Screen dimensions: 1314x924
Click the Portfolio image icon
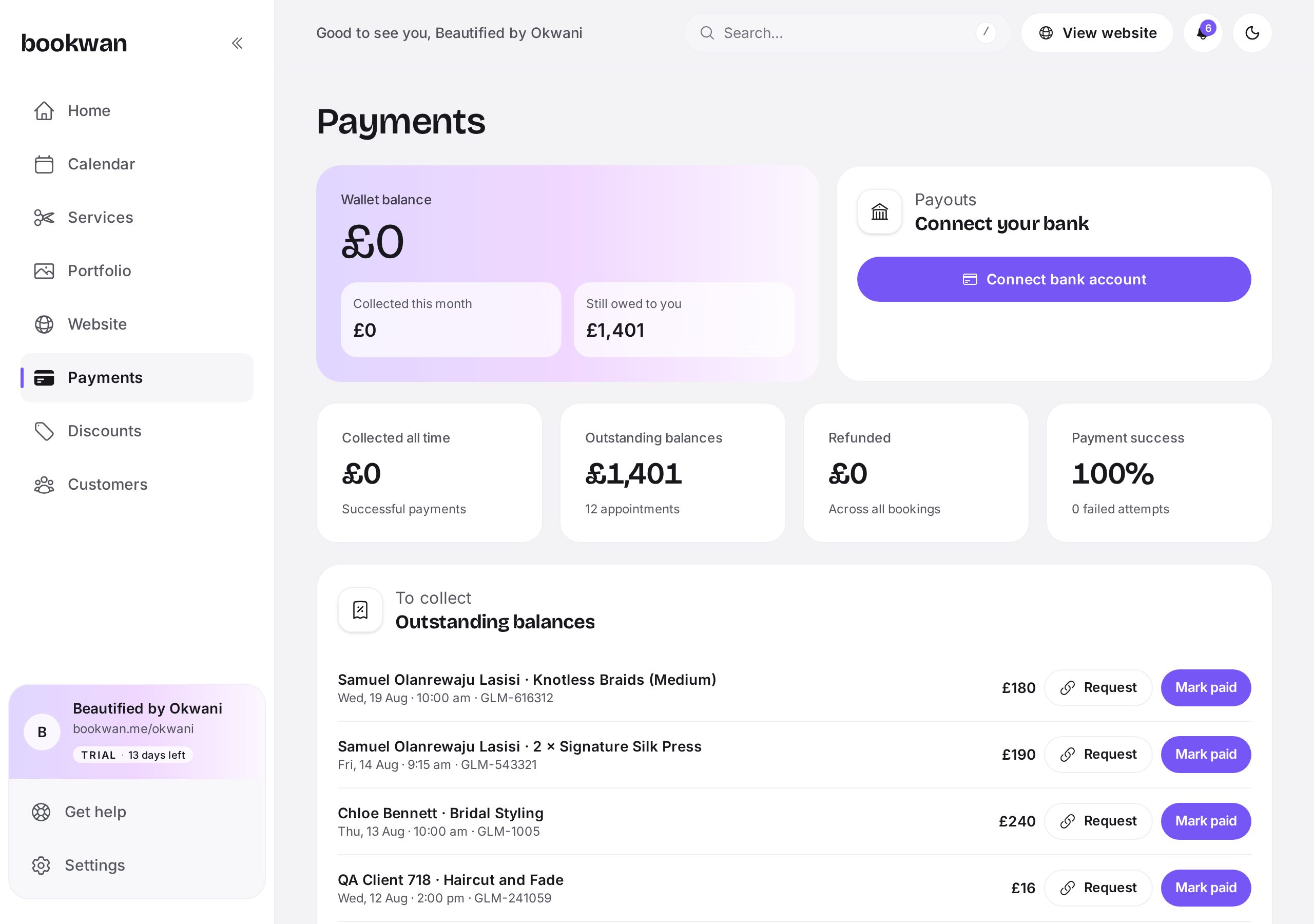[x=44, y=271]
